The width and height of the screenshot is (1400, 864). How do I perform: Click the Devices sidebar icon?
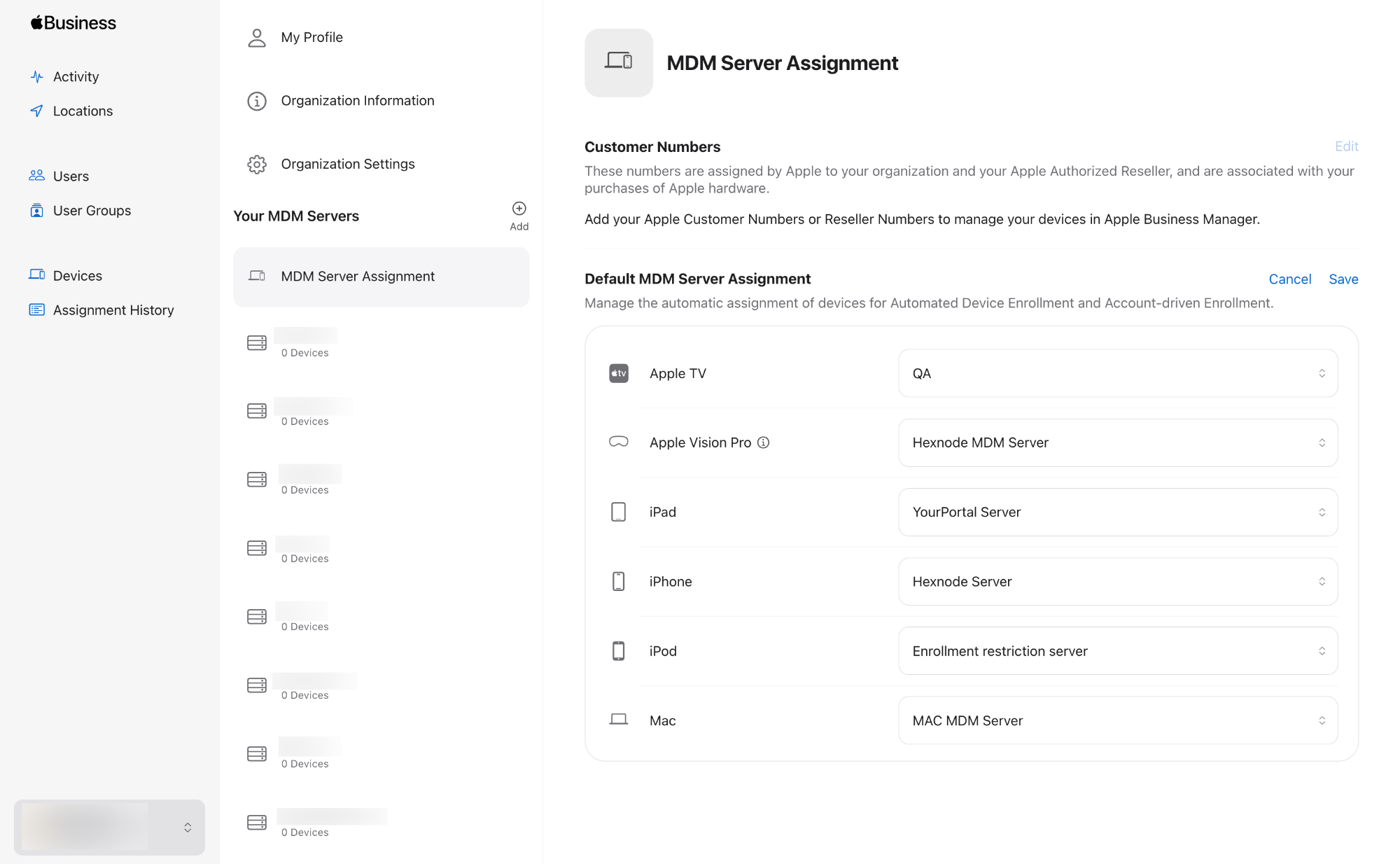pos(37,275)
